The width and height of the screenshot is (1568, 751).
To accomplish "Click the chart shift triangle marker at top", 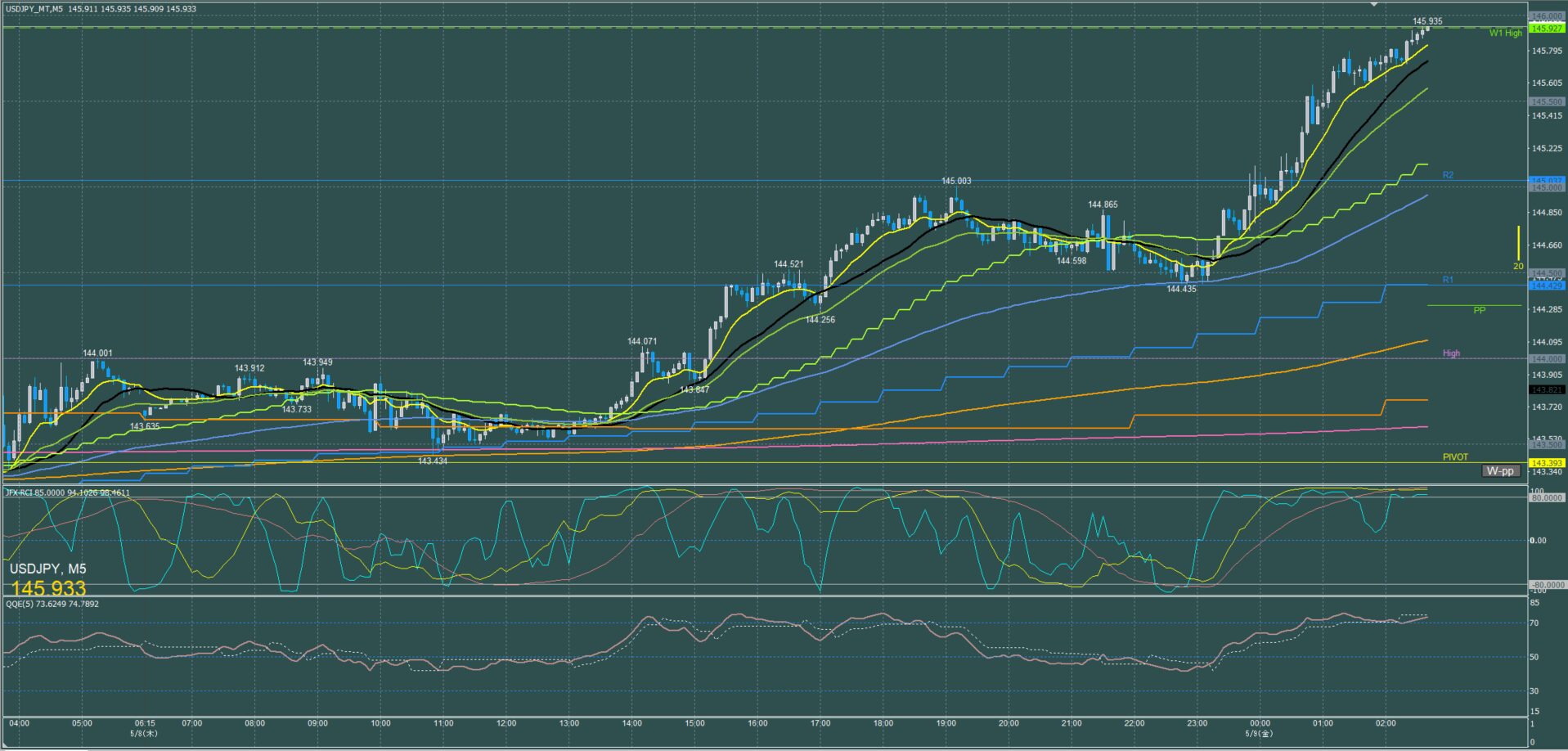I will [x=1374, y=4].
